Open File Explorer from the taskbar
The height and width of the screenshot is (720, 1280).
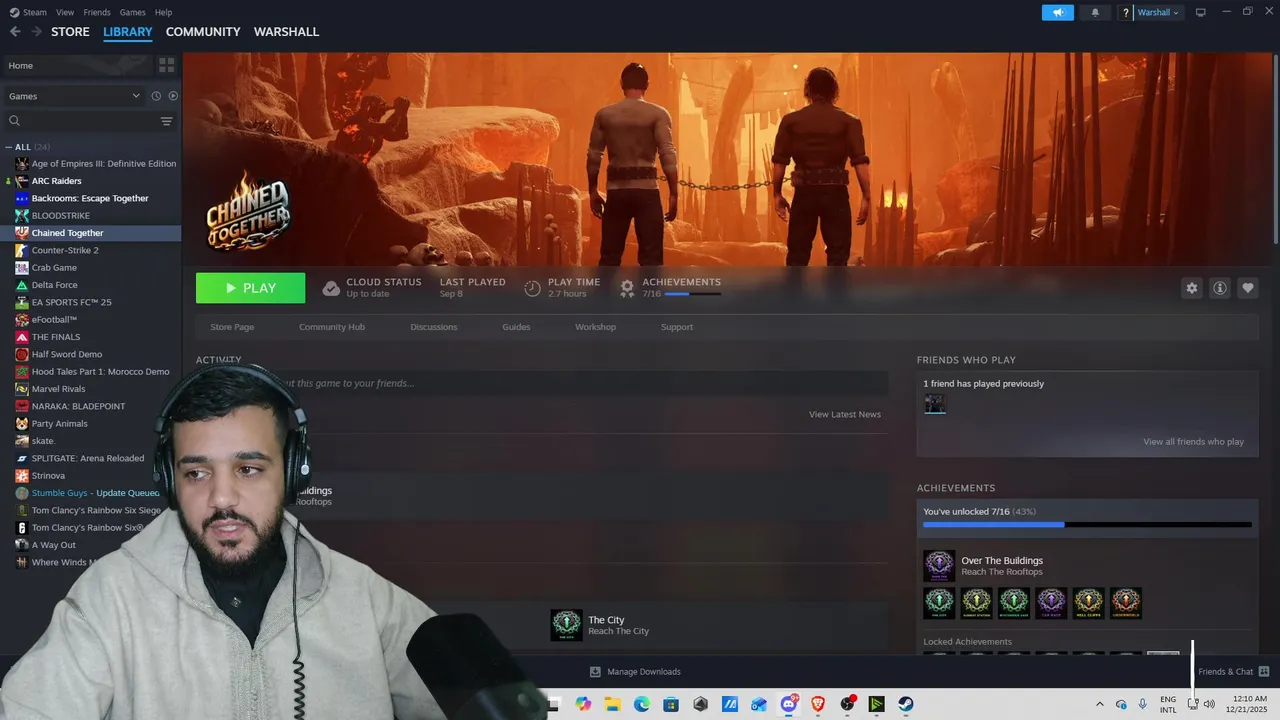[x=612, y=704]
